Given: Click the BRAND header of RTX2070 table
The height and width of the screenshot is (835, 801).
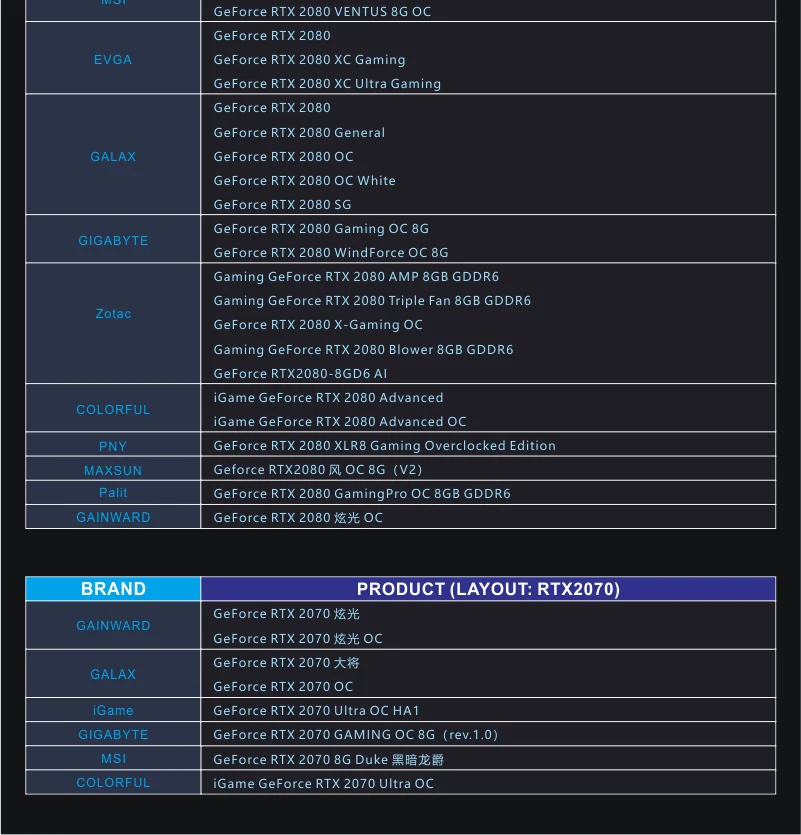Looking at the screenshot, I should [113, 588].
